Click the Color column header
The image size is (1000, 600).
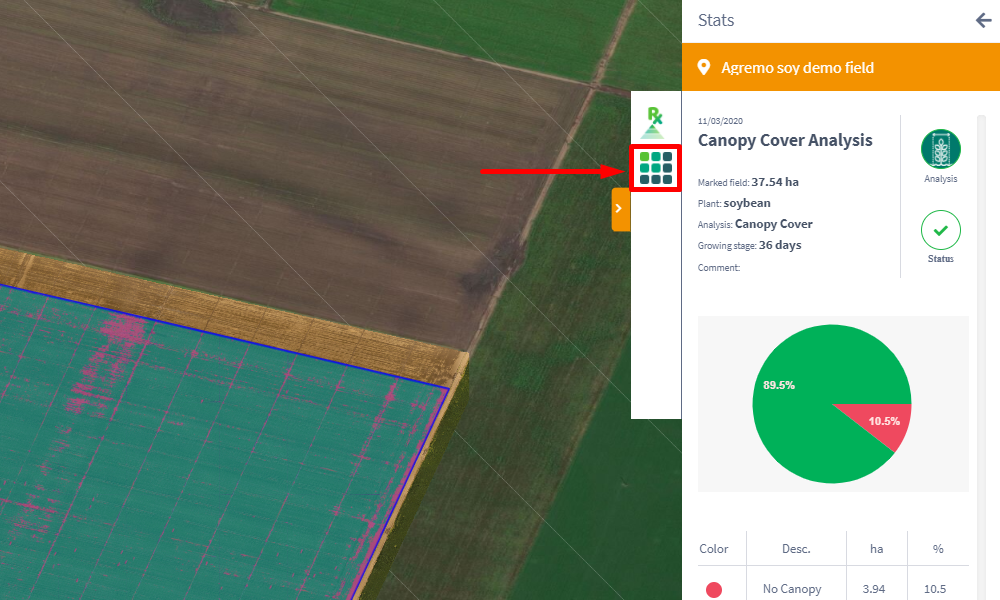714,548
